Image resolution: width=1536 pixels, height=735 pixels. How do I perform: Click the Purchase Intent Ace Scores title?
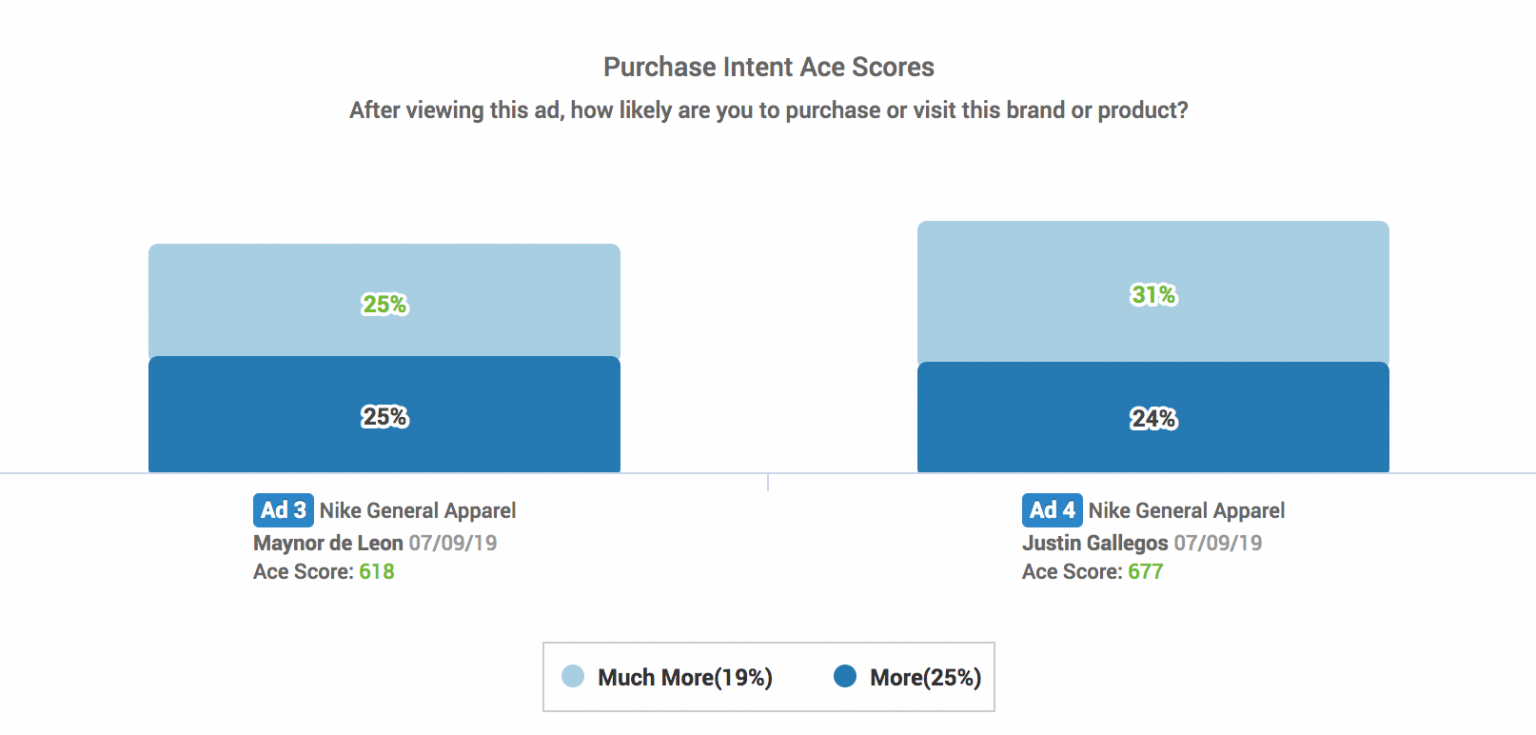(x=768, y=68)
